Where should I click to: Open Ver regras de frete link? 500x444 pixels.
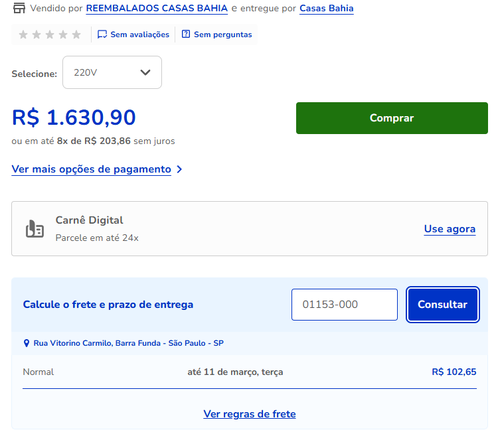tap(250, 414)
